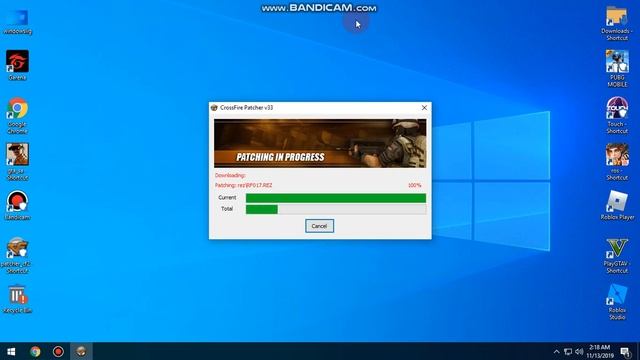Screen dimensions: 640x360
Task: Launch the PUBG MOBILE desktop icon
Action: (x=617, y=69)
